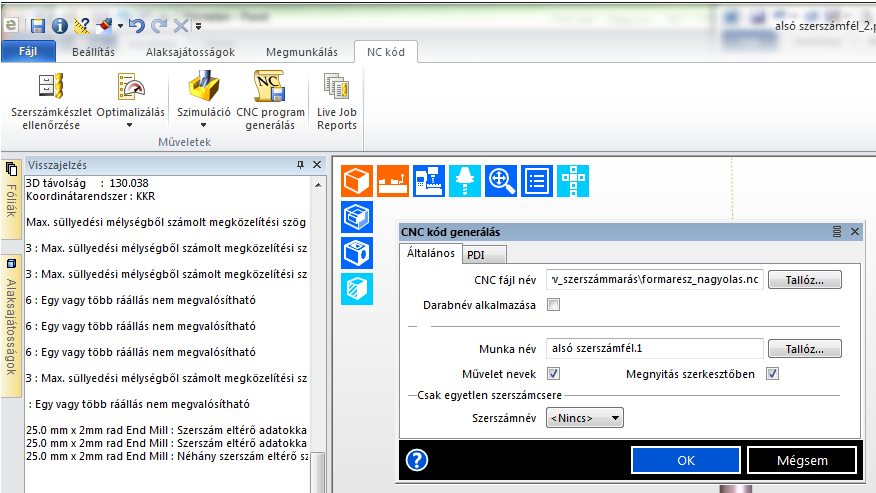Switch to the Alaksajátosságok ribbon tab

(x=191, y=52)
